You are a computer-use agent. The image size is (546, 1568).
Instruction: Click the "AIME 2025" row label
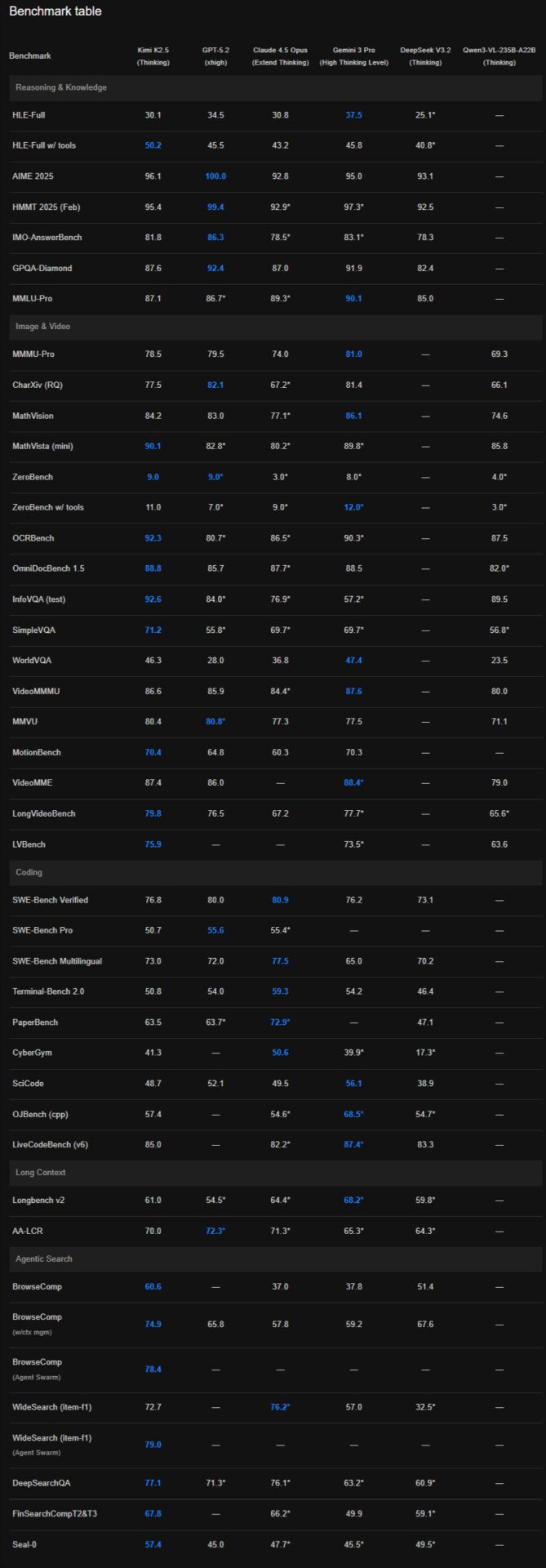coord(33,176)
